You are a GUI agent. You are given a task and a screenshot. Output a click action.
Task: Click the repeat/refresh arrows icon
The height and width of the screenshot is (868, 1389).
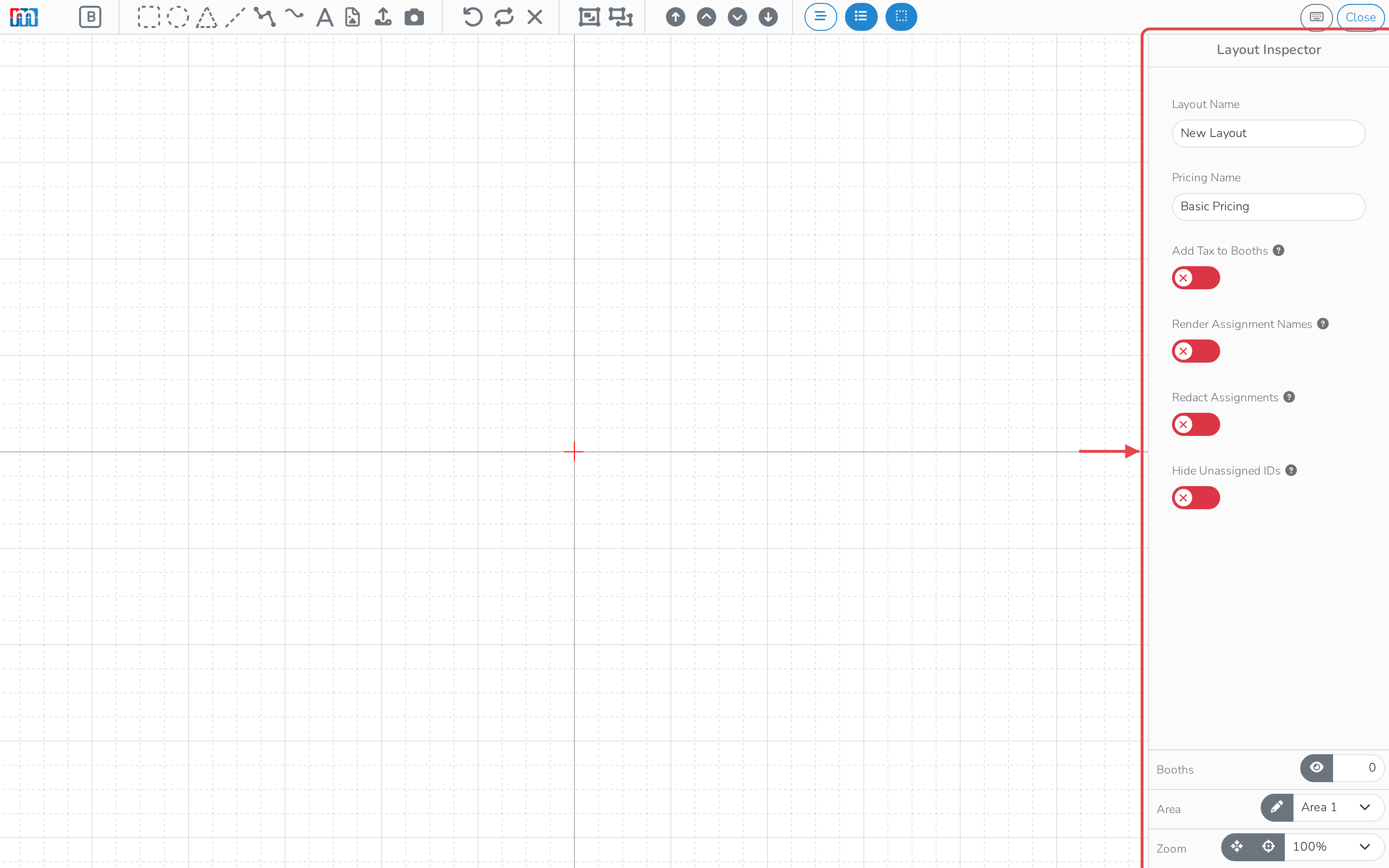504,17
